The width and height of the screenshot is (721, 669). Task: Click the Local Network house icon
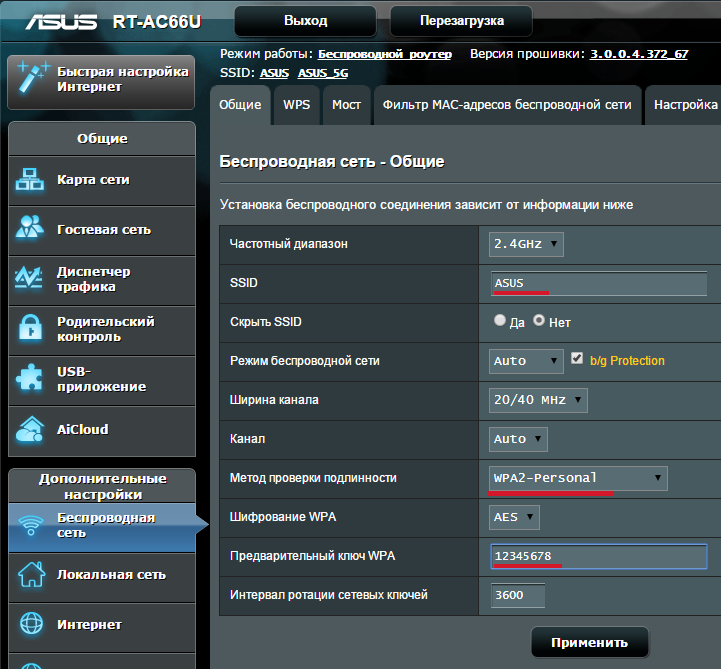pyautogui.click(x=31, y=574)
